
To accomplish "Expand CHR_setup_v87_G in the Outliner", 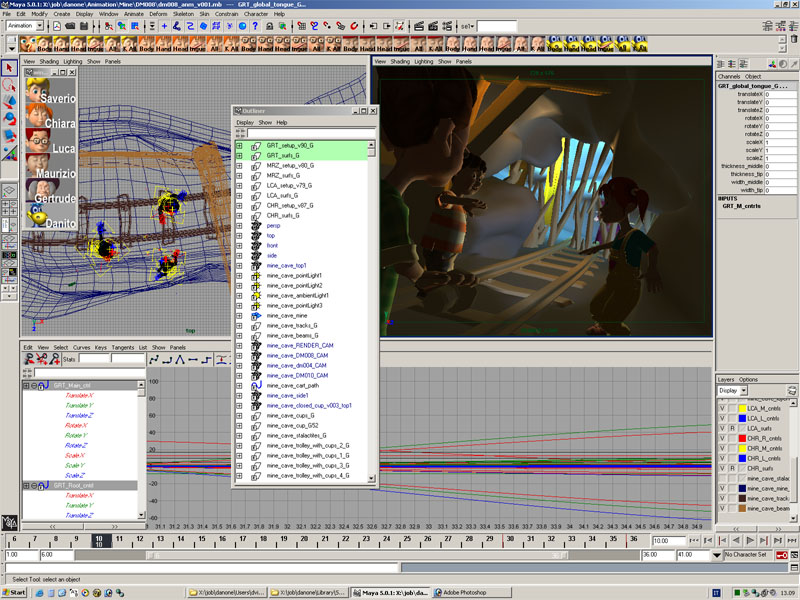I will pos(239,206).
